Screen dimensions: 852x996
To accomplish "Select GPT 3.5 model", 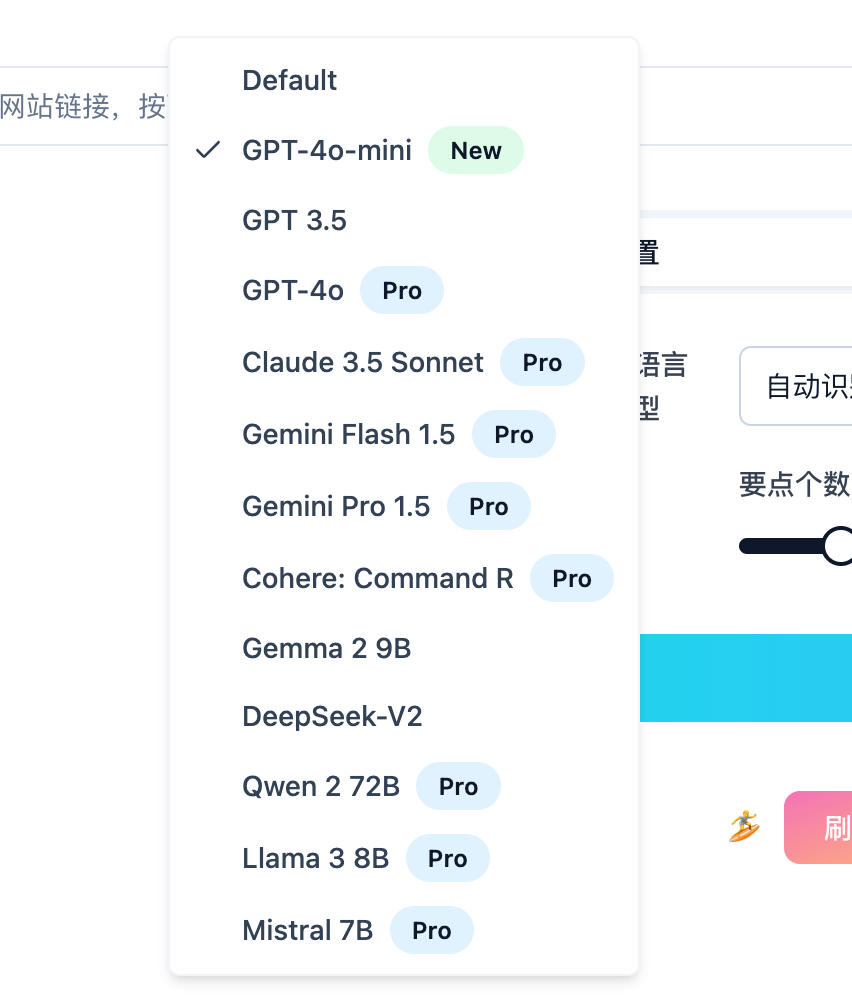I will click(x=294, y=220).
